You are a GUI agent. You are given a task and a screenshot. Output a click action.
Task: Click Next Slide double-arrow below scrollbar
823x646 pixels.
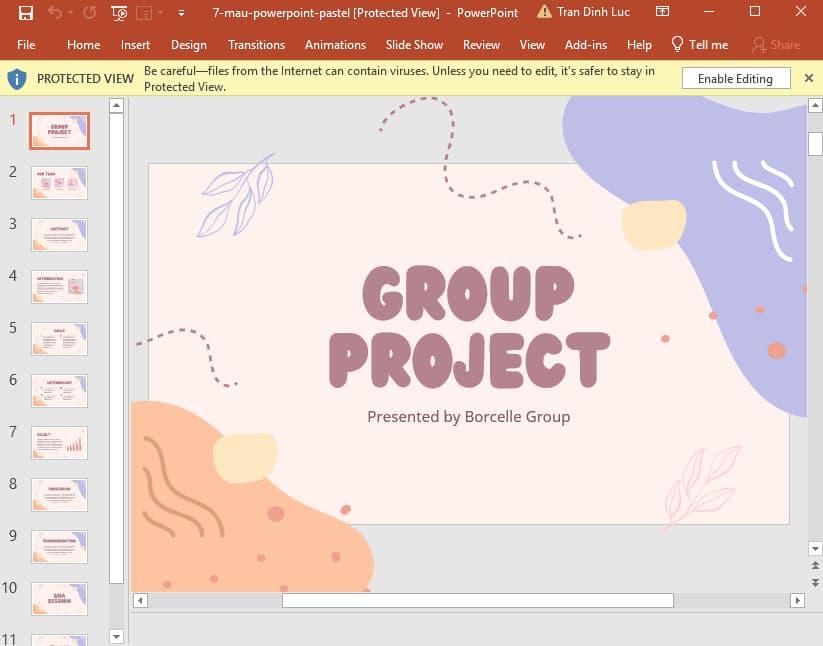(x=815, y=582)
